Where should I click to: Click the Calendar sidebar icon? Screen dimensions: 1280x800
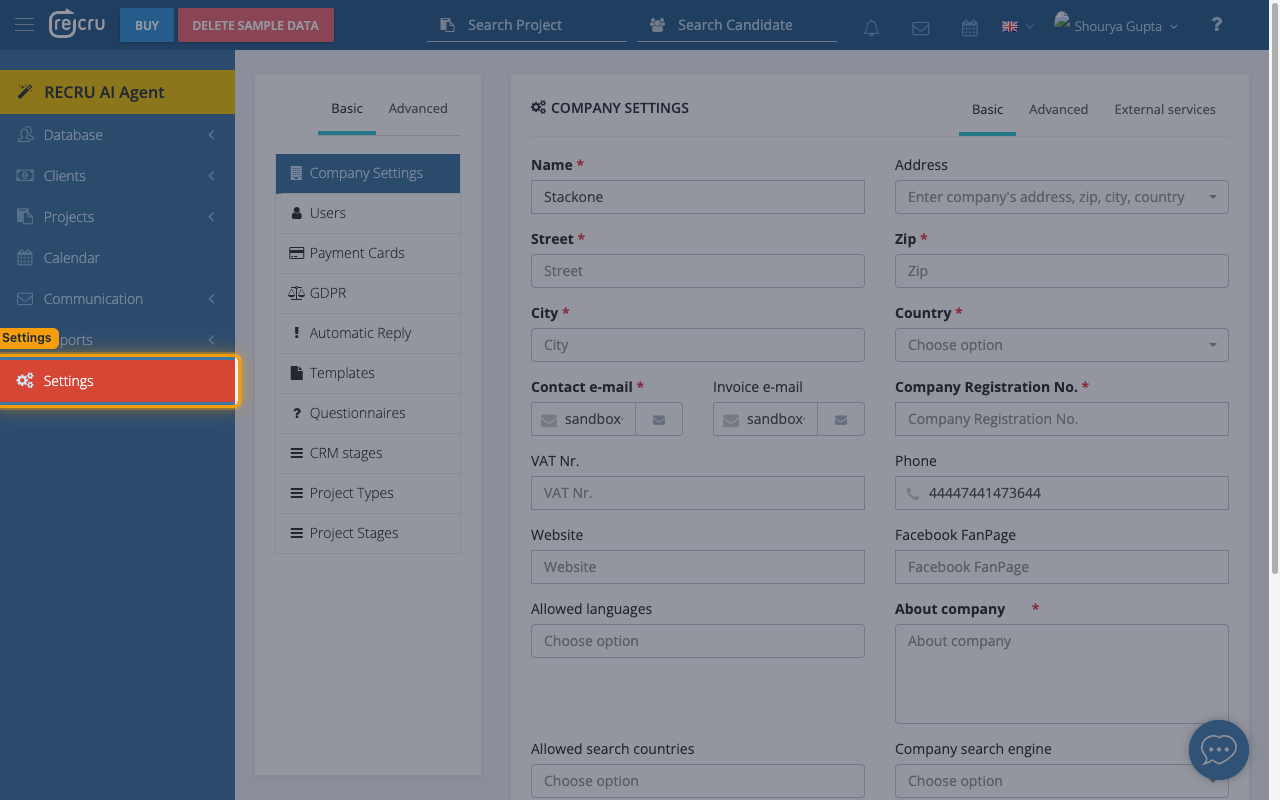coord(26,257)
